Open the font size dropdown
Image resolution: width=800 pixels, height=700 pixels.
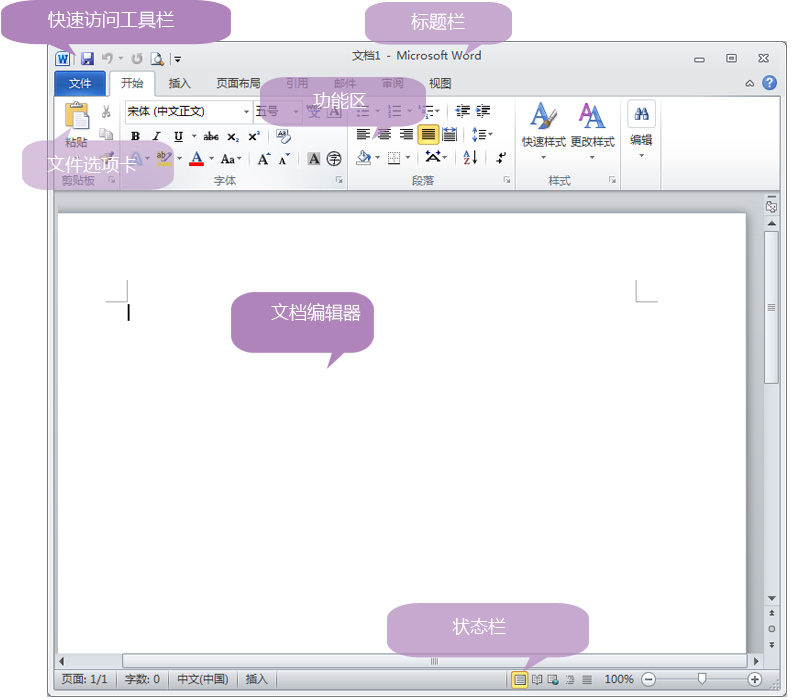point(295,111)
